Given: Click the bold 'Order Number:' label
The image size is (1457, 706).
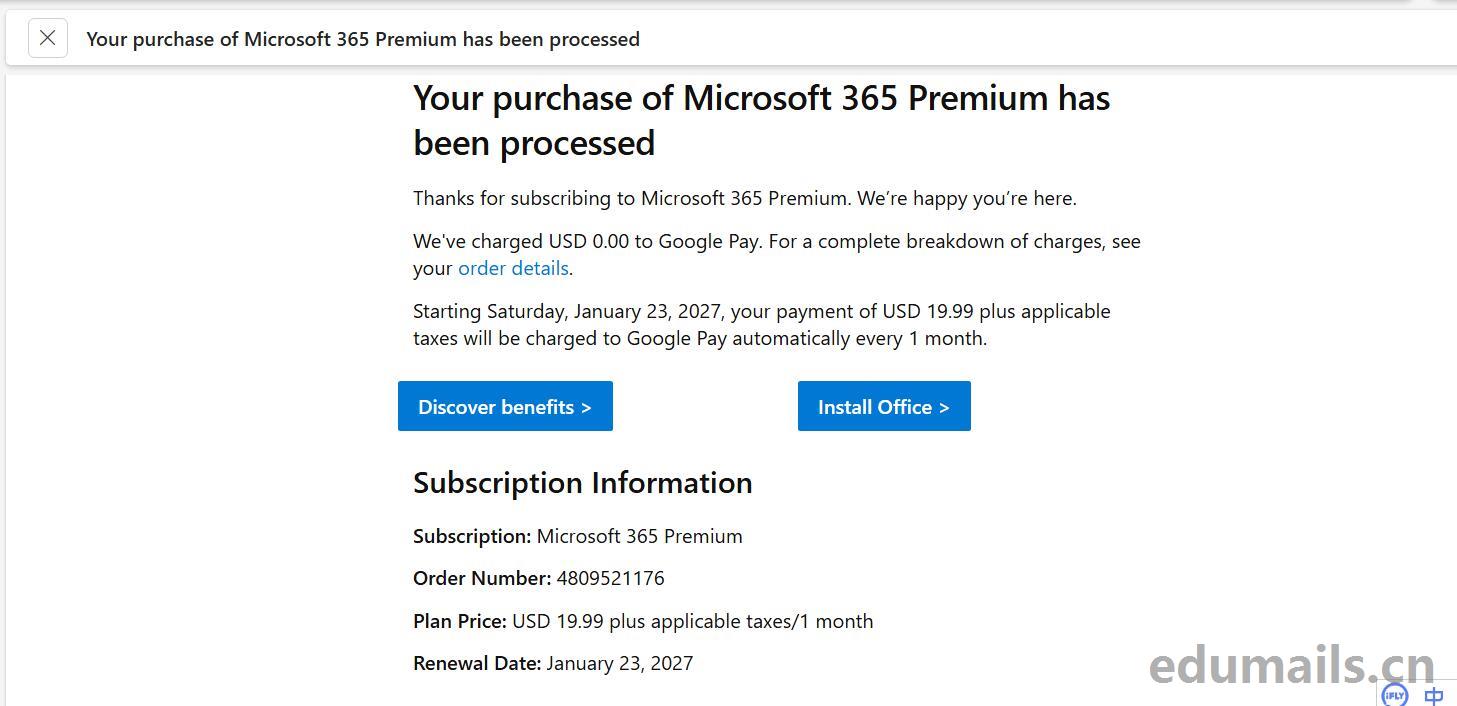Looking at the screenshot, I should (x=482, y=578).
